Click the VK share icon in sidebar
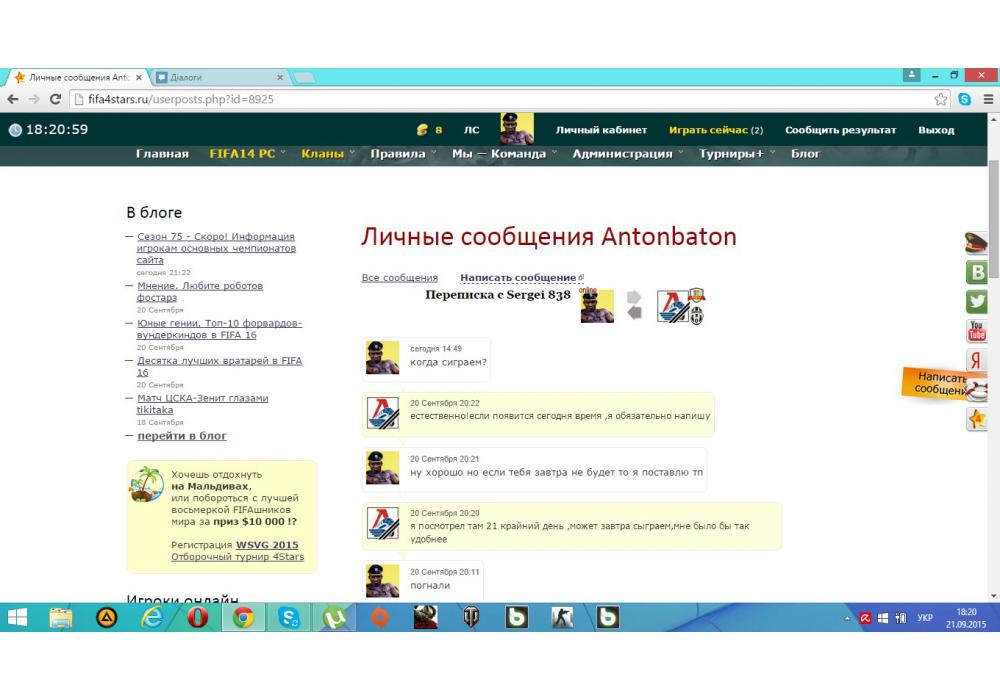 click(x=978, y=272)
